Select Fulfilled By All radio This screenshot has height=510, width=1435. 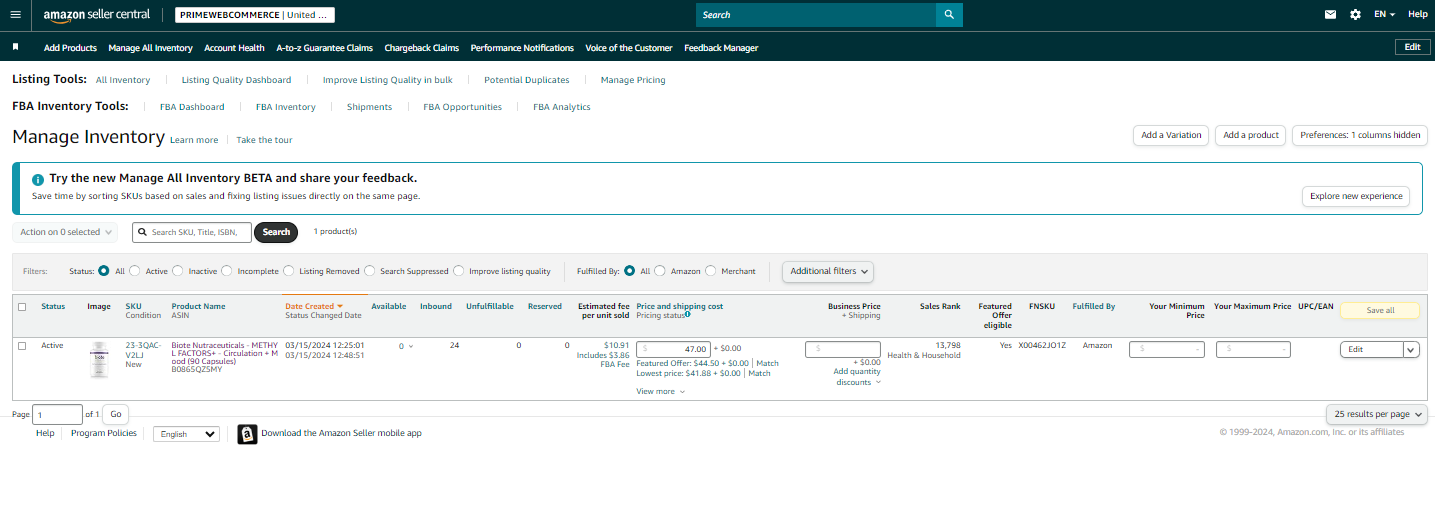630,271
